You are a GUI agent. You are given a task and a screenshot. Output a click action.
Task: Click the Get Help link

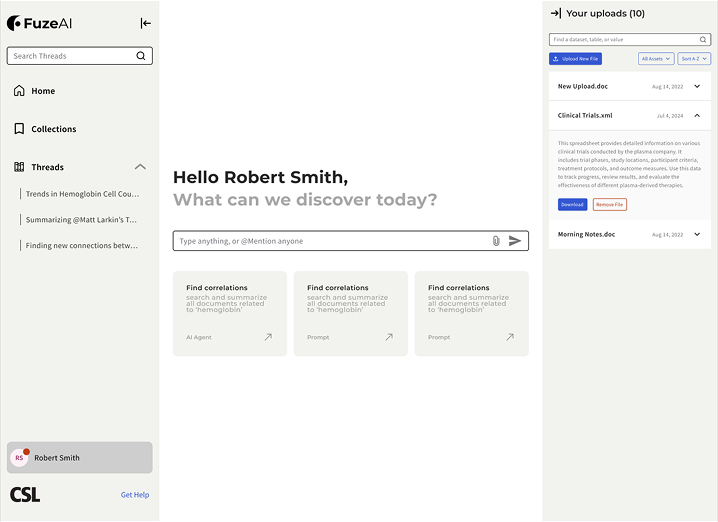(x=135, y=495)
